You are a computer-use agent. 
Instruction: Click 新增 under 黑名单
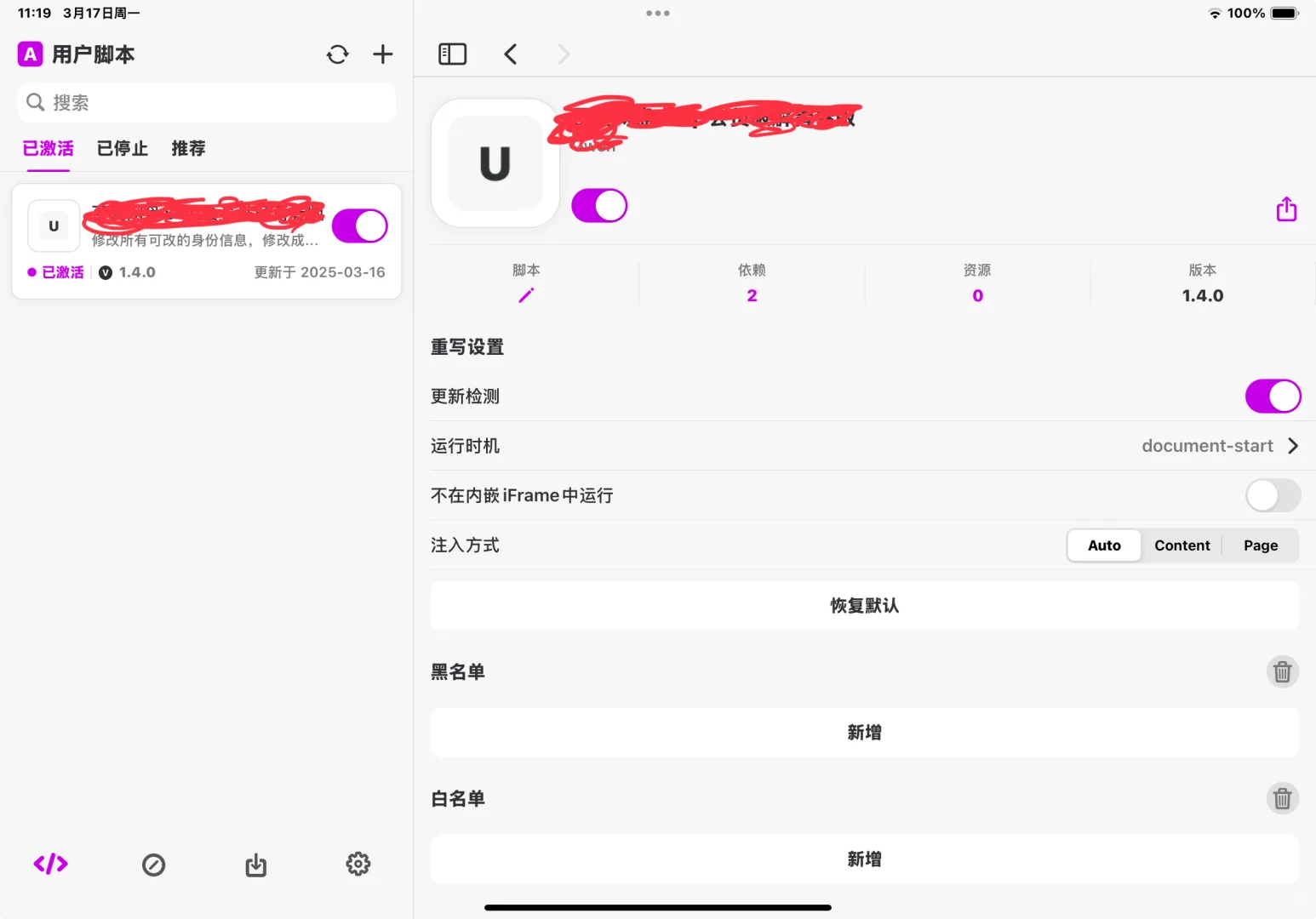(x=864, y=732)
